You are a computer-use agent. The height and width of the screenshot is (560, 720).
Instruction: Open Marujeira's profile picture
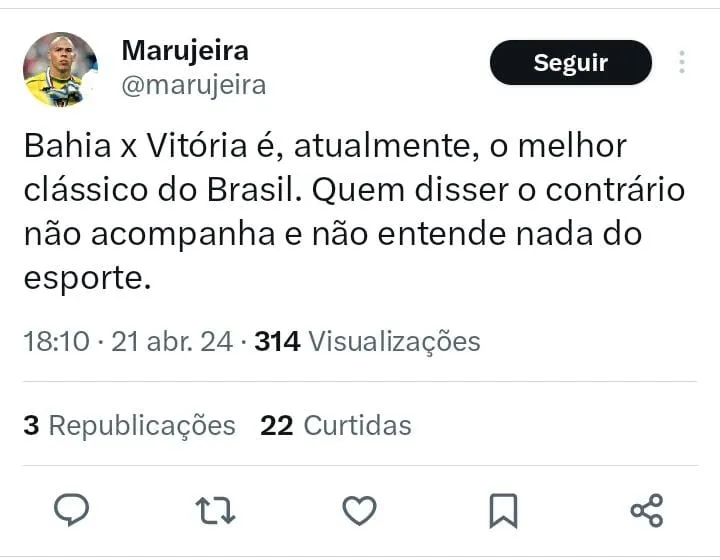(60, 69)
